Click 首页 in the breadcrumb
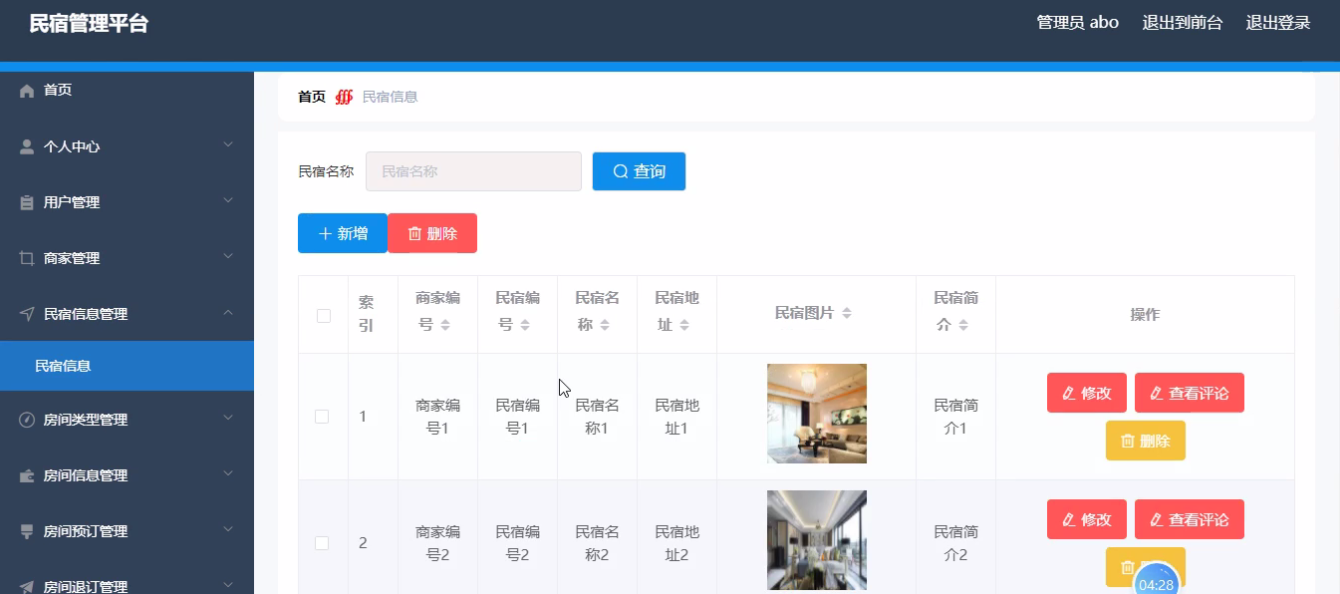The height and width of the screenshot is (594, 1340). coord(312,97)
